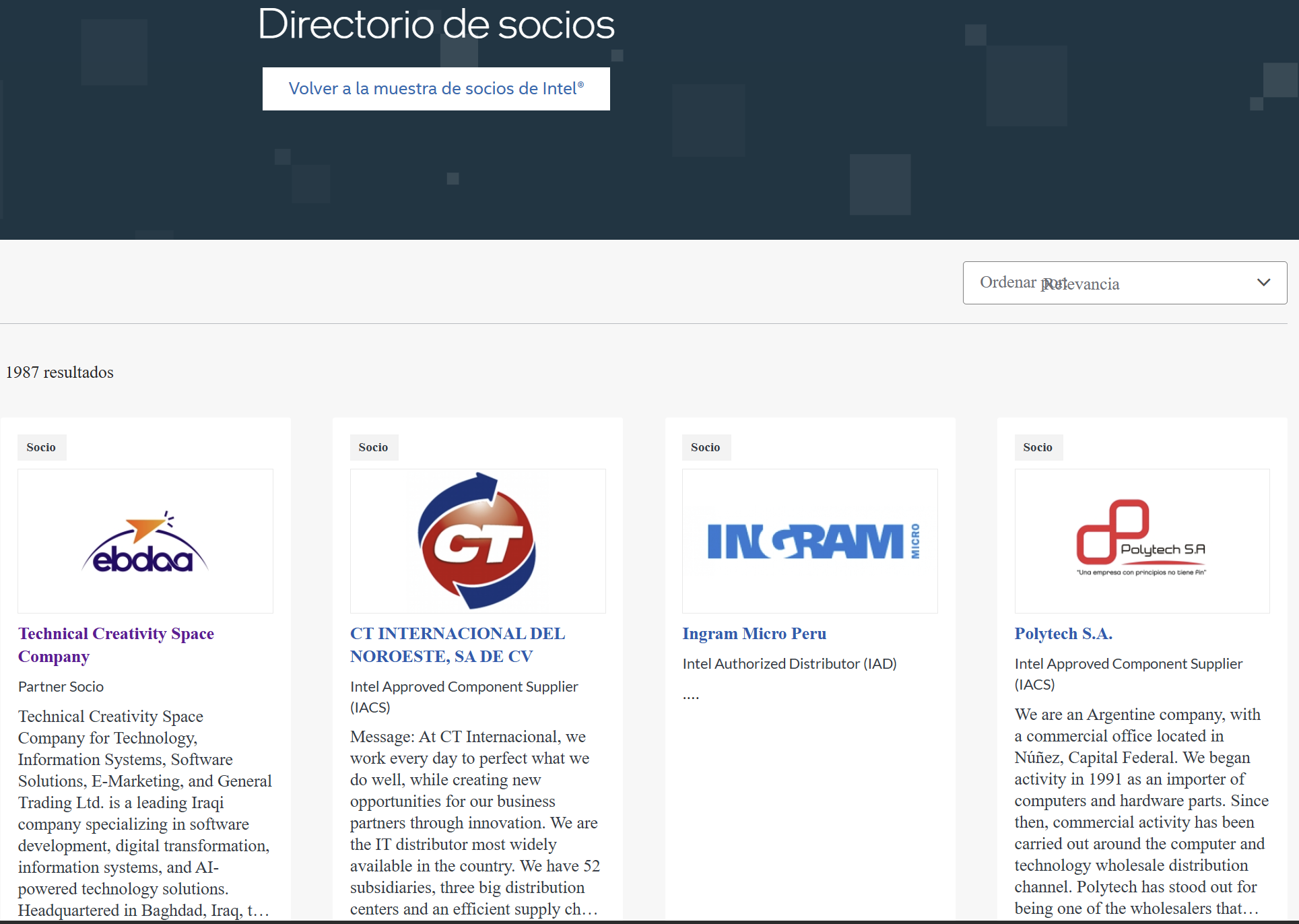Image resolution: width=1299 pixels, height=924 pixels.
Task: Open Ingram Micro Peru partner link
Action: 754,634
